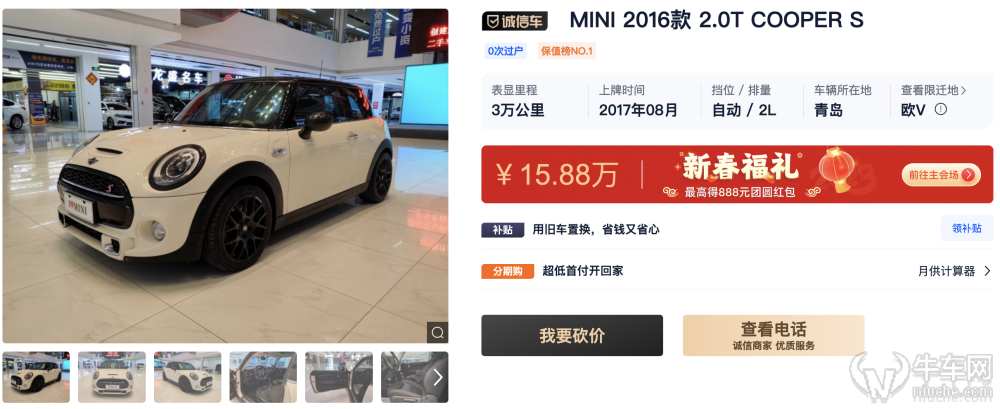Click the orange 分期购 tag
Viewport: 1000px width, 409px height.
pyautogui.click(x=508, y=271)
